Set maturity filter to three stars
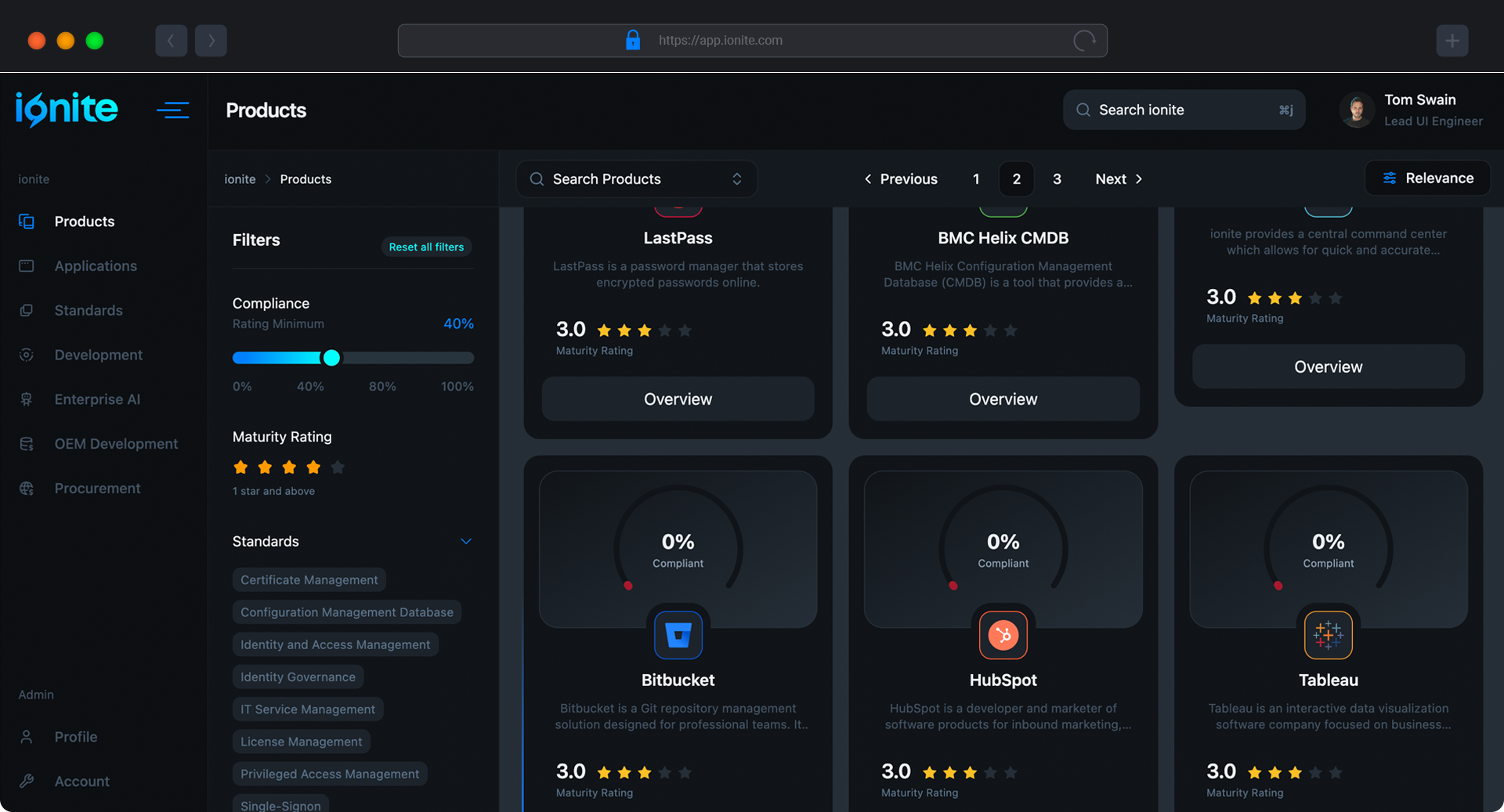The image size is (1504, 812). tap(289, 467)
